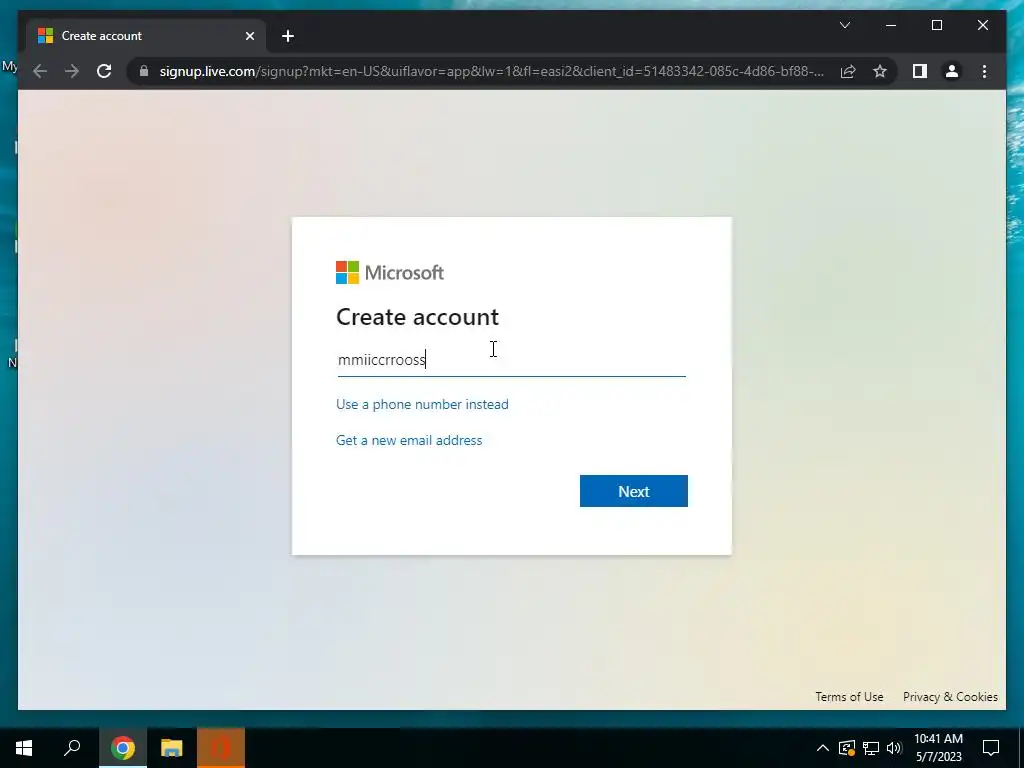Open File Explorer from taskbar
The width and height of the screenshot is (1024, 768).
[x=172, y=748]
